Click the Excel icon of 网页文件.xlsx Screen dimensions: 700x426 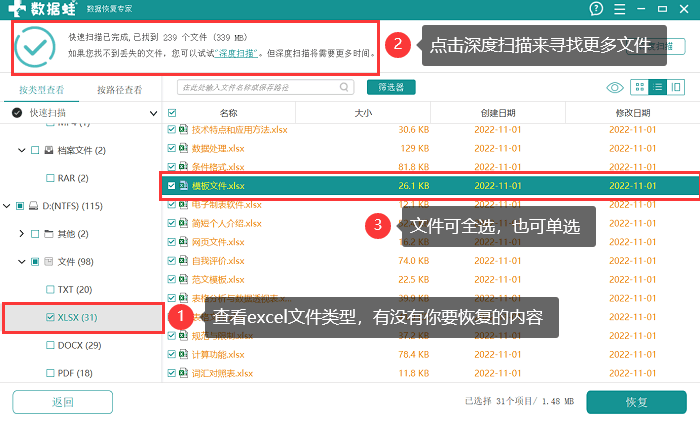pyautogui.click(x=183, y=242)
